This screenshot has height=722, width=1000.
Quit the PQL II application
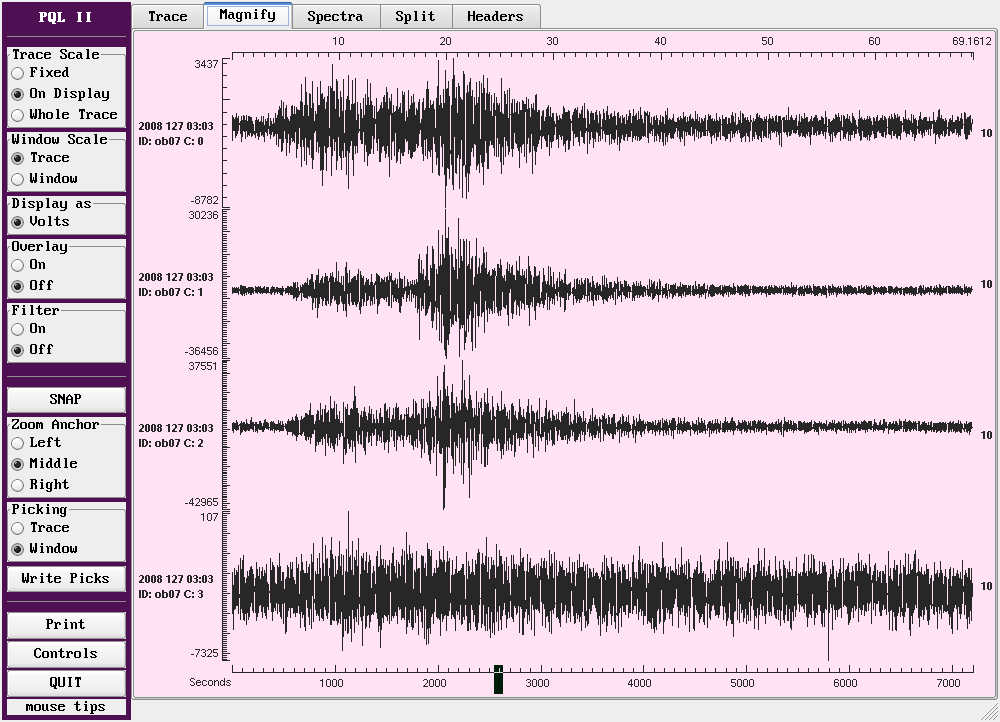66,683
